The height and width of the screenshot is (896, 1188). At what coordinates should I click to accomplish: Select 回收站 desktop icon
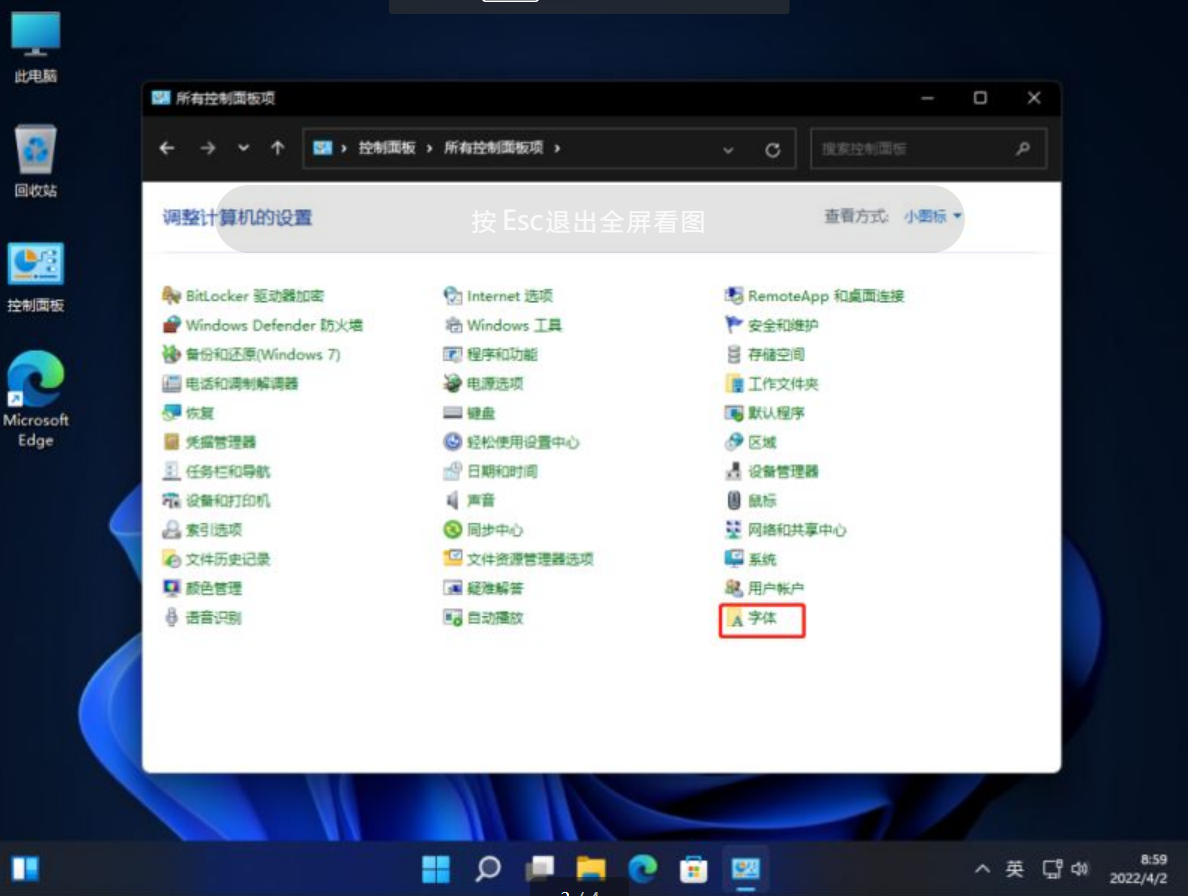pyautogui.click(x=36, y=161)
